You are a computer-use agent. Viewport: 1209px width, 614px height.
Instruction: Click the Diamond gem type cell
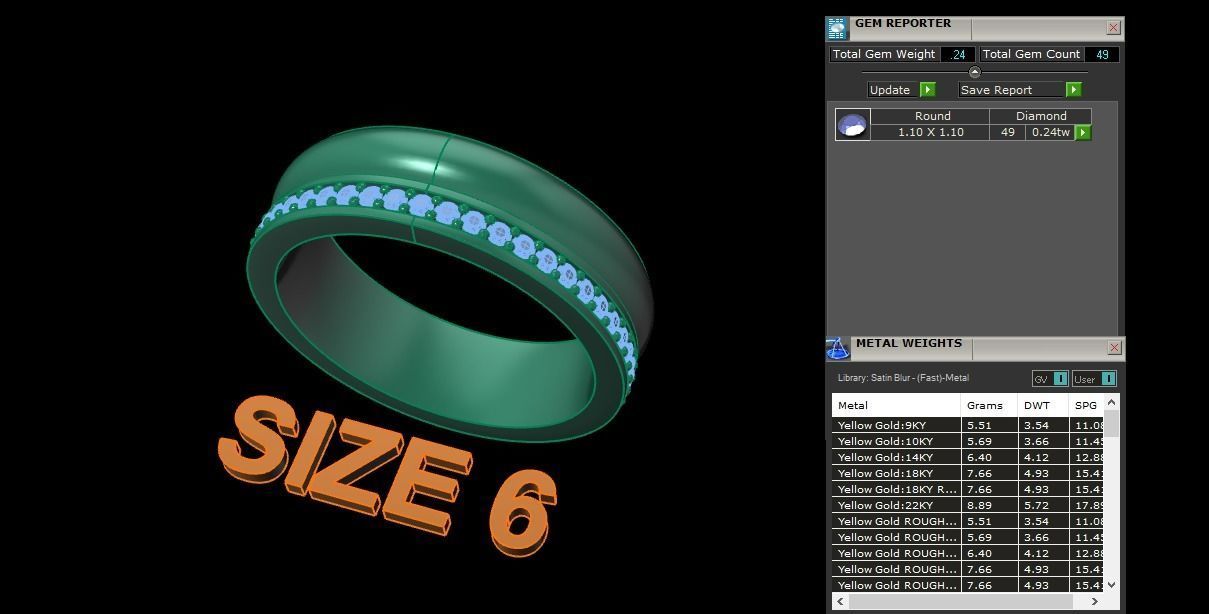click(1040, 116)
